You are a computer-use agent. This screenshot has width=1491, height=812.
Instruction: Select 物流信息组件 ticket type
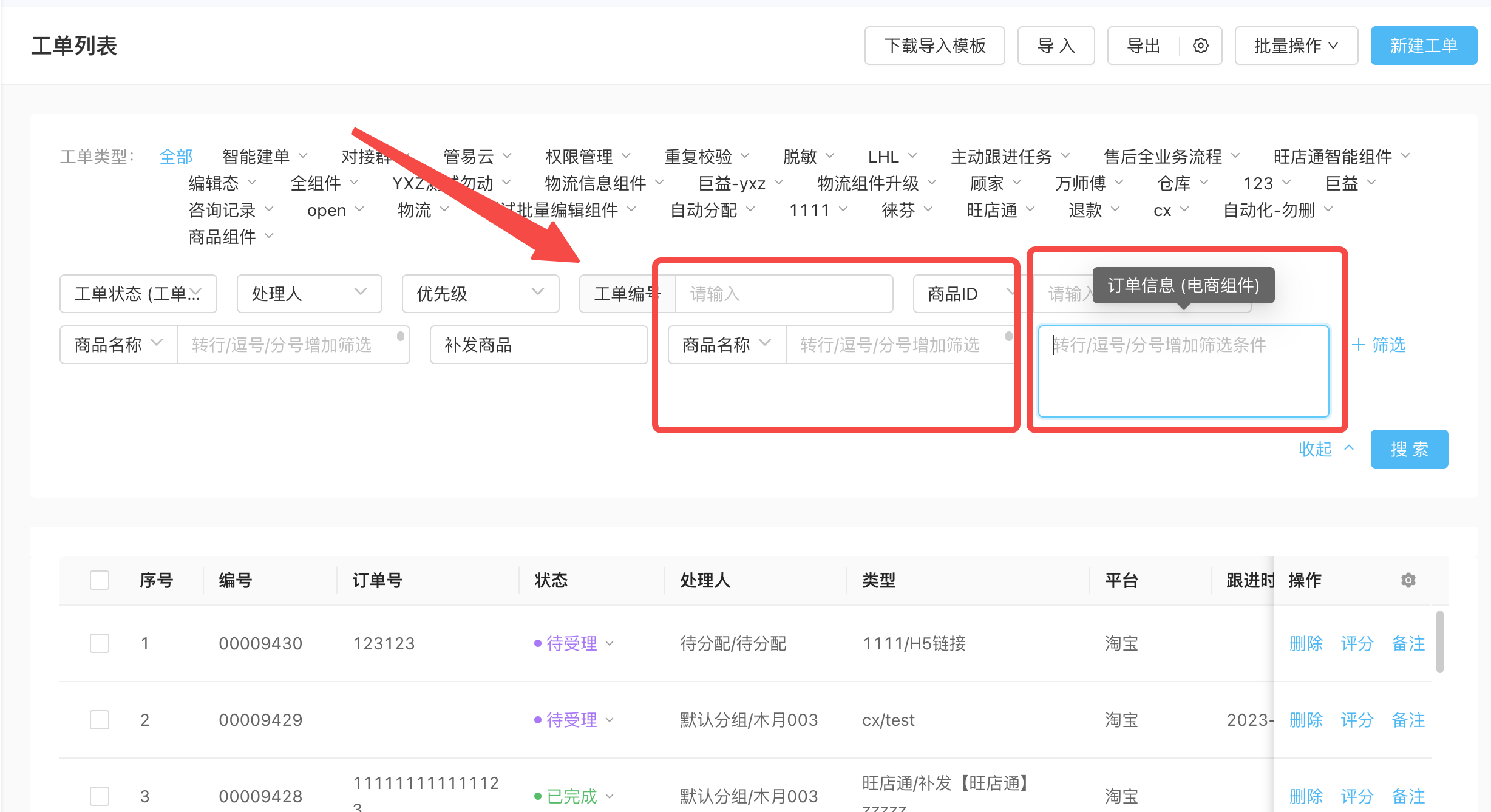(x=604, y=183)
